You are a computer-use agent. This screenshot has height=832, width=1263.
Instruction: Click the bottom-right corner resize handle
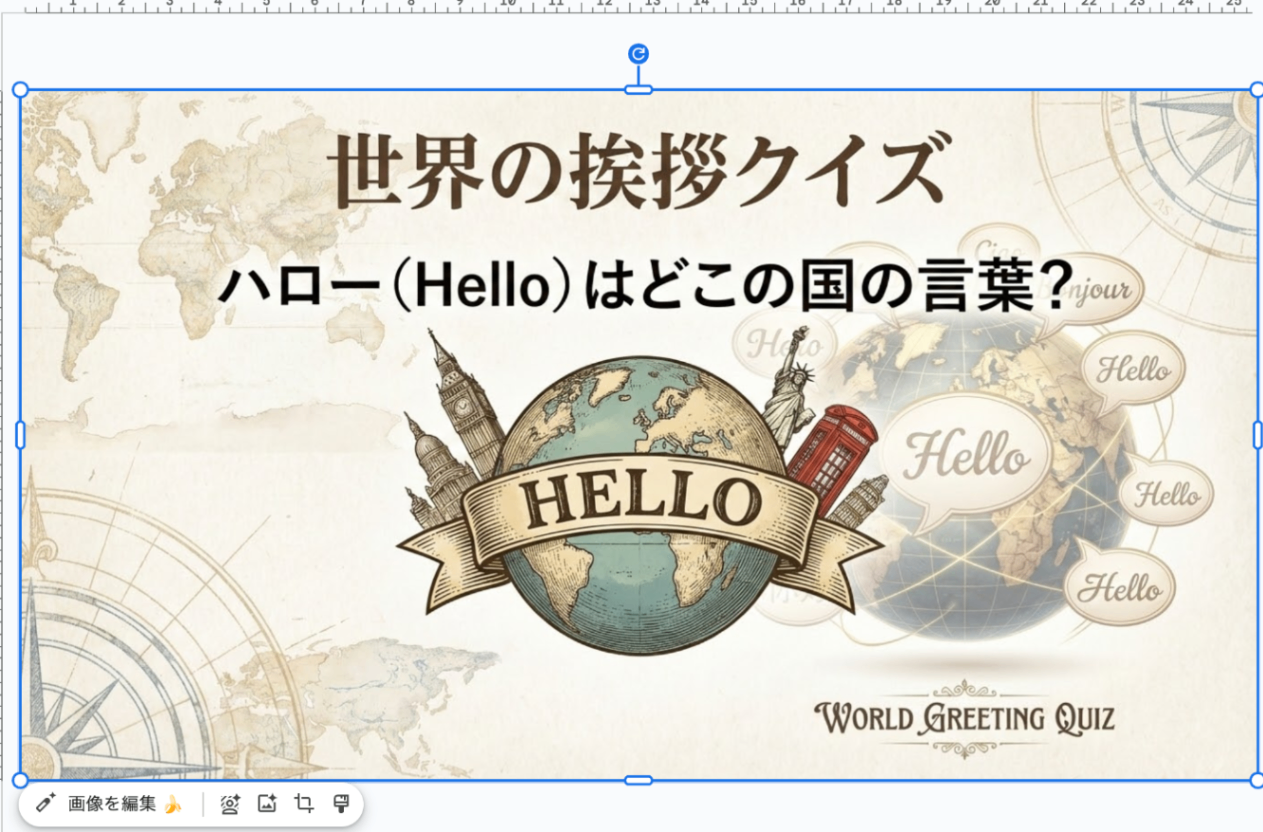coord(1257,780)
